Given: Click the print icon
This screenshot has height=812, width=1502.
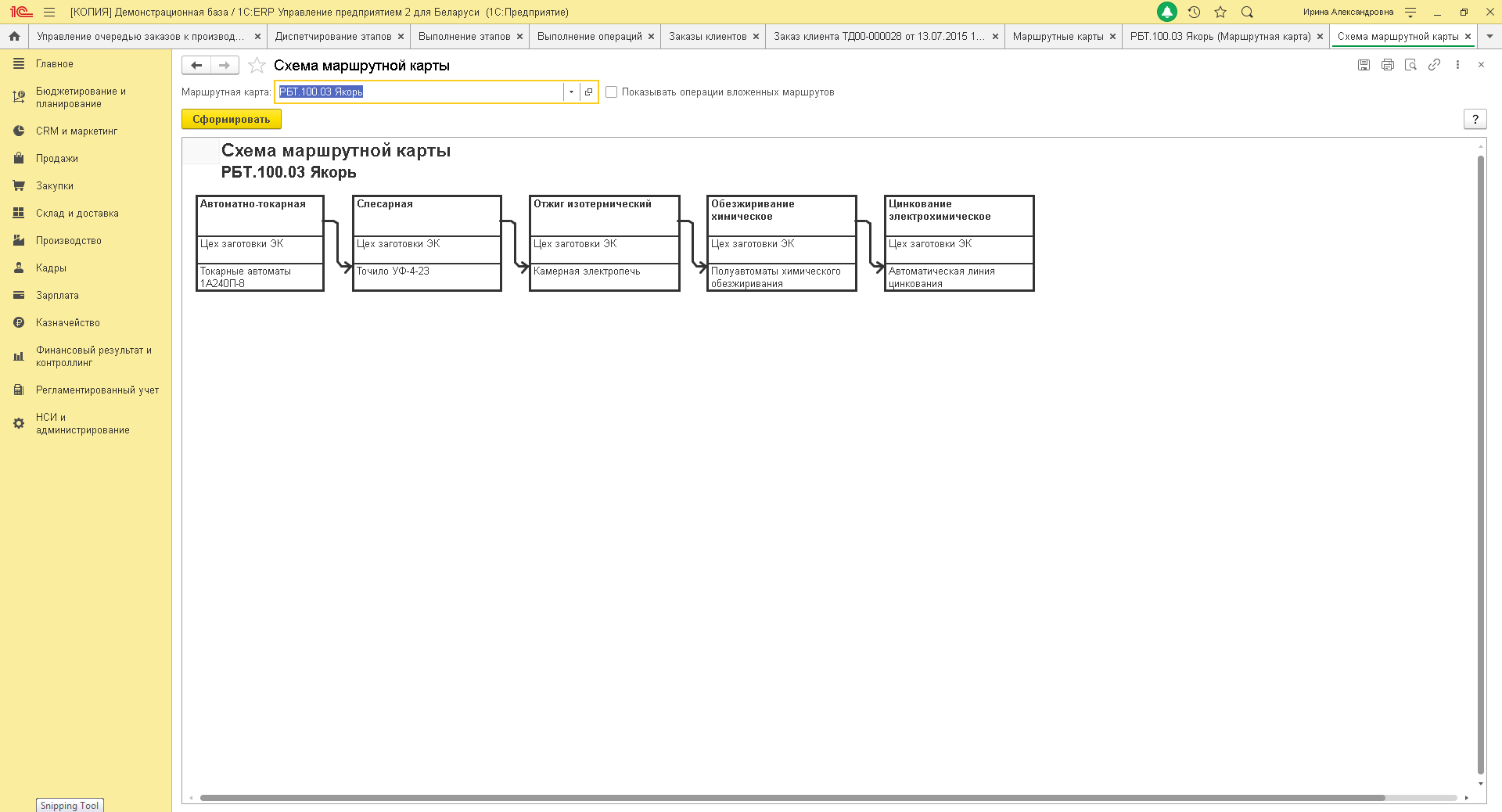Looking at the screenshot, I should coord(1387,65).
